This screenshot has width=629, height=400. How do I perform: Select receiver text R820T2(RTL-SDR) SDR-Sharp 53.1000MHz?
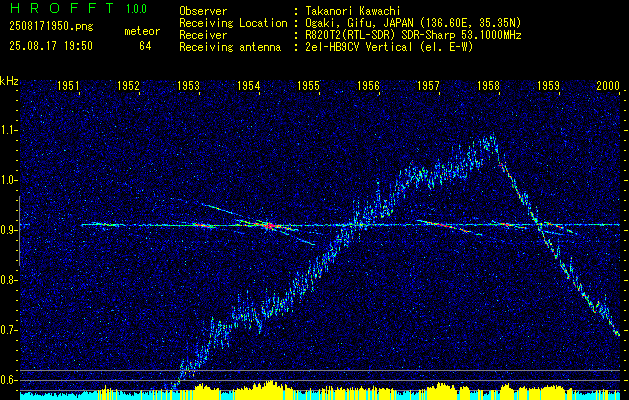(413, 35)
